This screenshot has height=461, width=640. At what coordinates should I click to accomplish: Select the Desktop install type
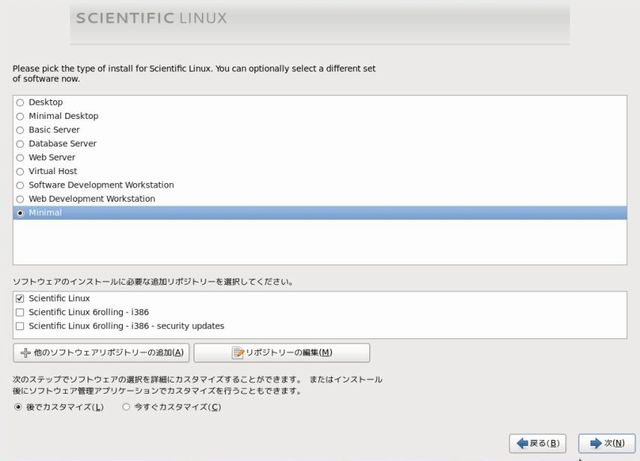[x=21, y=102]
